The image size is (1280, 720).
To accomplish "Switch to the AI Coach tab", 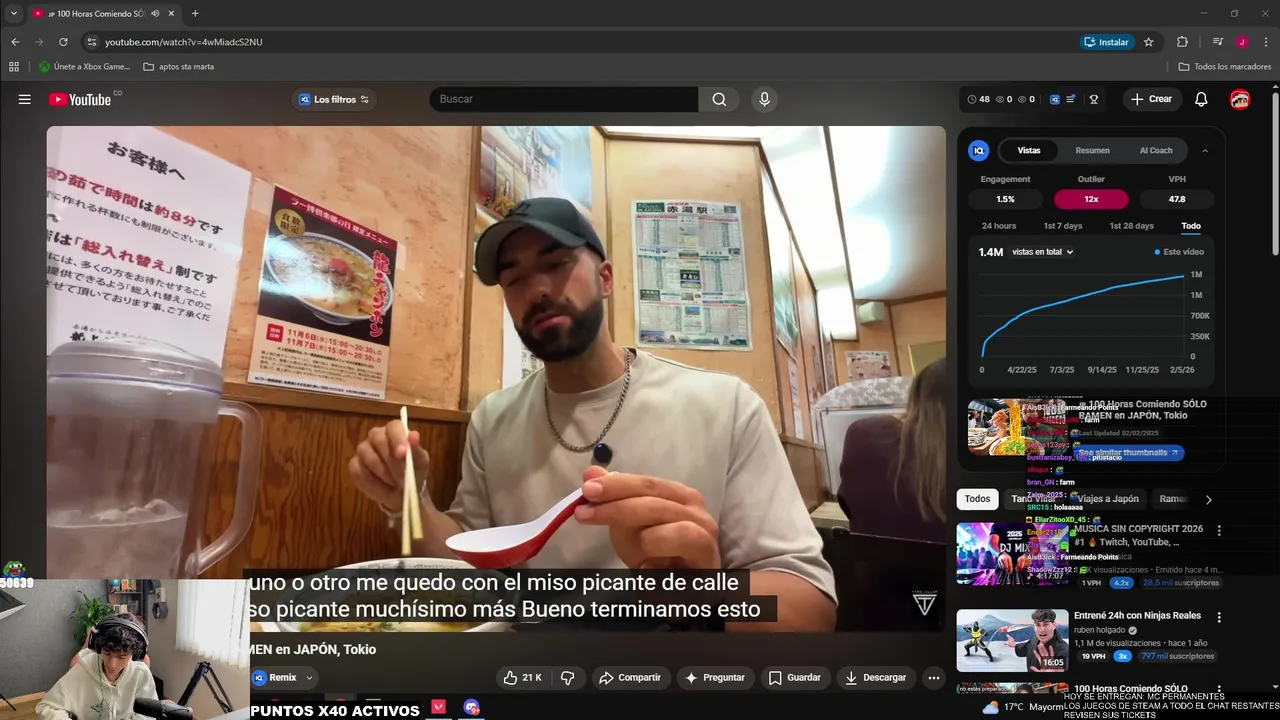I will [x=1156, y=150].
